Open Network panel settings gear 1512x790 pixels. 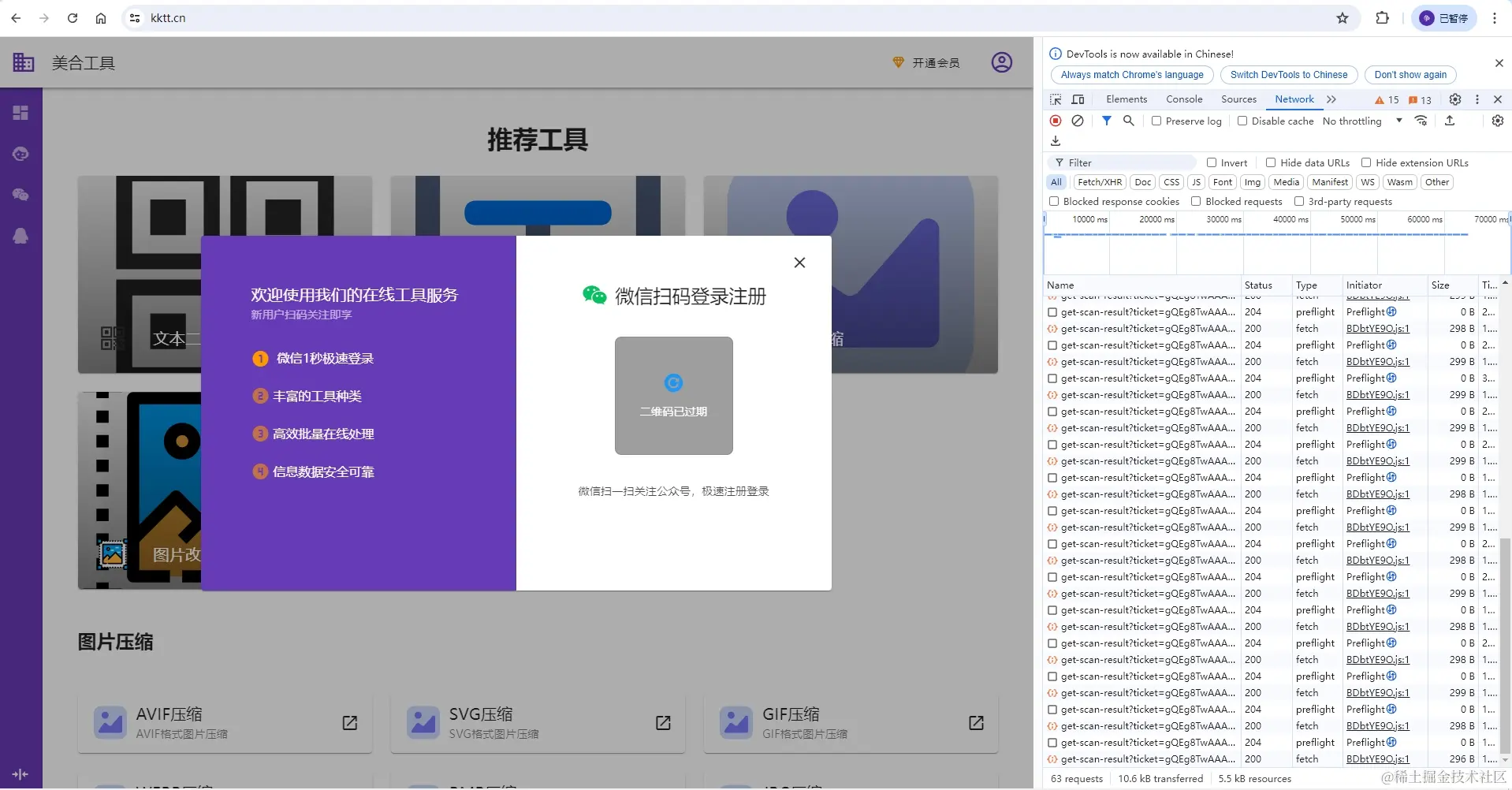coord(1498,121)
